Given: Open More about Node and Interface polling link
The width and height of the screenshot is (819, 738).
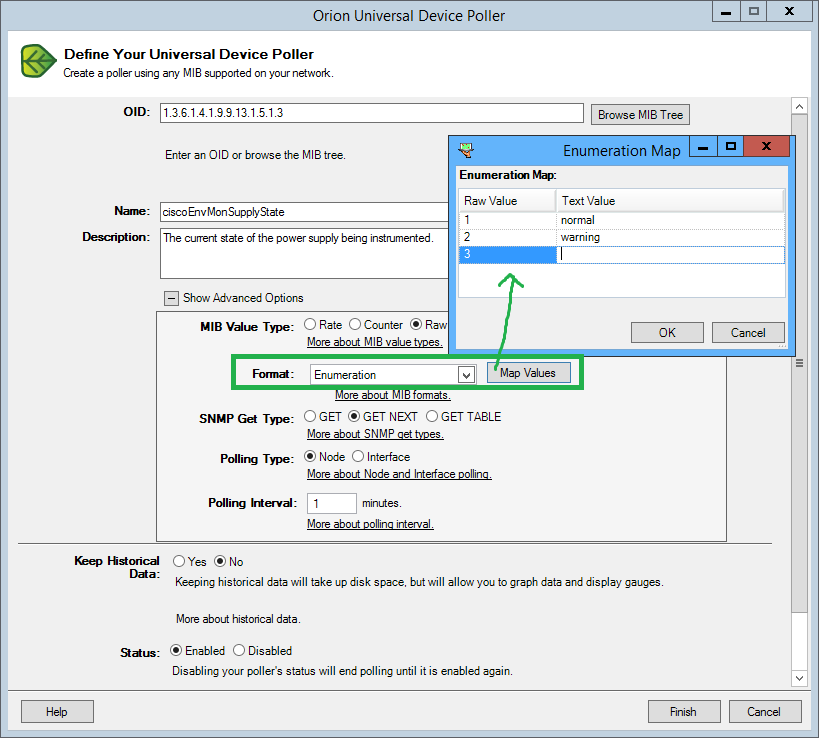Looking at the screenshot, I should (x=399, y=474).
